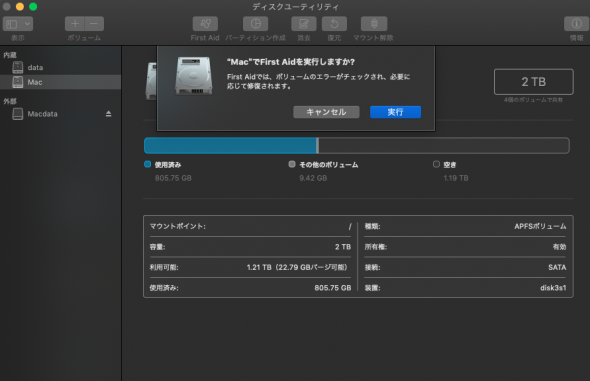Click the 外部 sidebar section header
Viewport: 590px width, 381px height.
pyautogui.click(x=10, y=101)
